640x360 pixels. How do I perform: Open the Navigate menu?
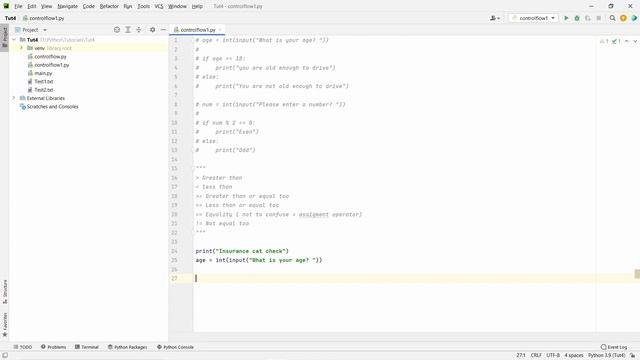click(x=68, y=6)
